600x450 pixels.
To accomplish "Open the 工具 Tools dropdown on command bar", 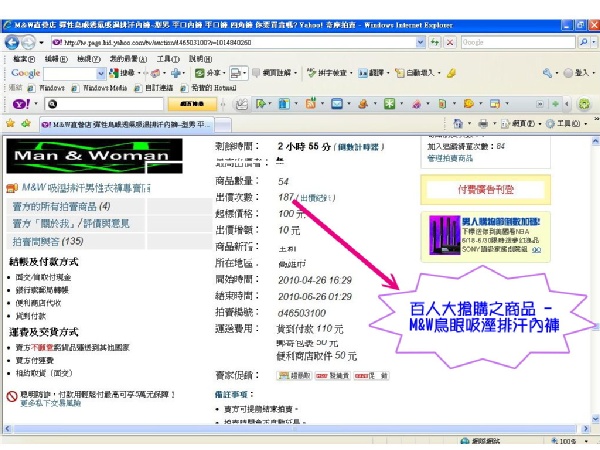I will [x=567, y=124].
